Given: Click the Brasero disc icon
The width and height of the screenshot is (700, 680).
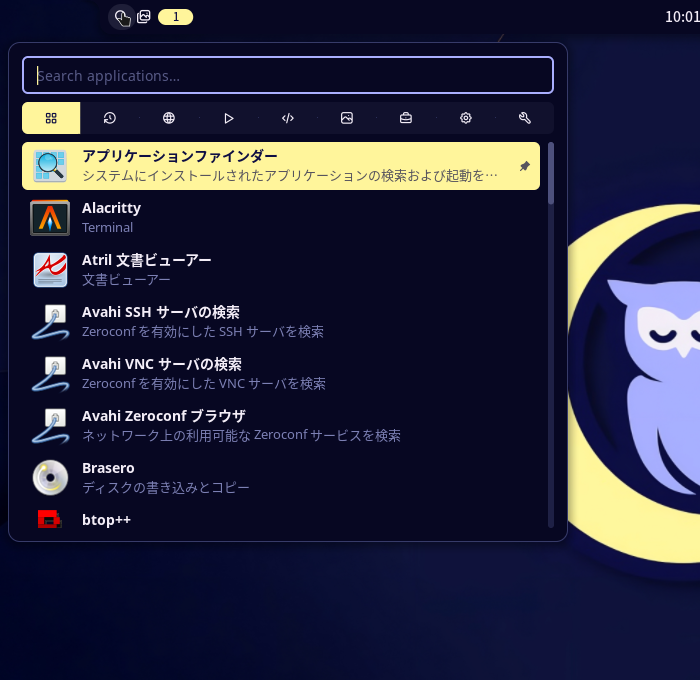Looking at the screenshot, I should tap(50, 478).
